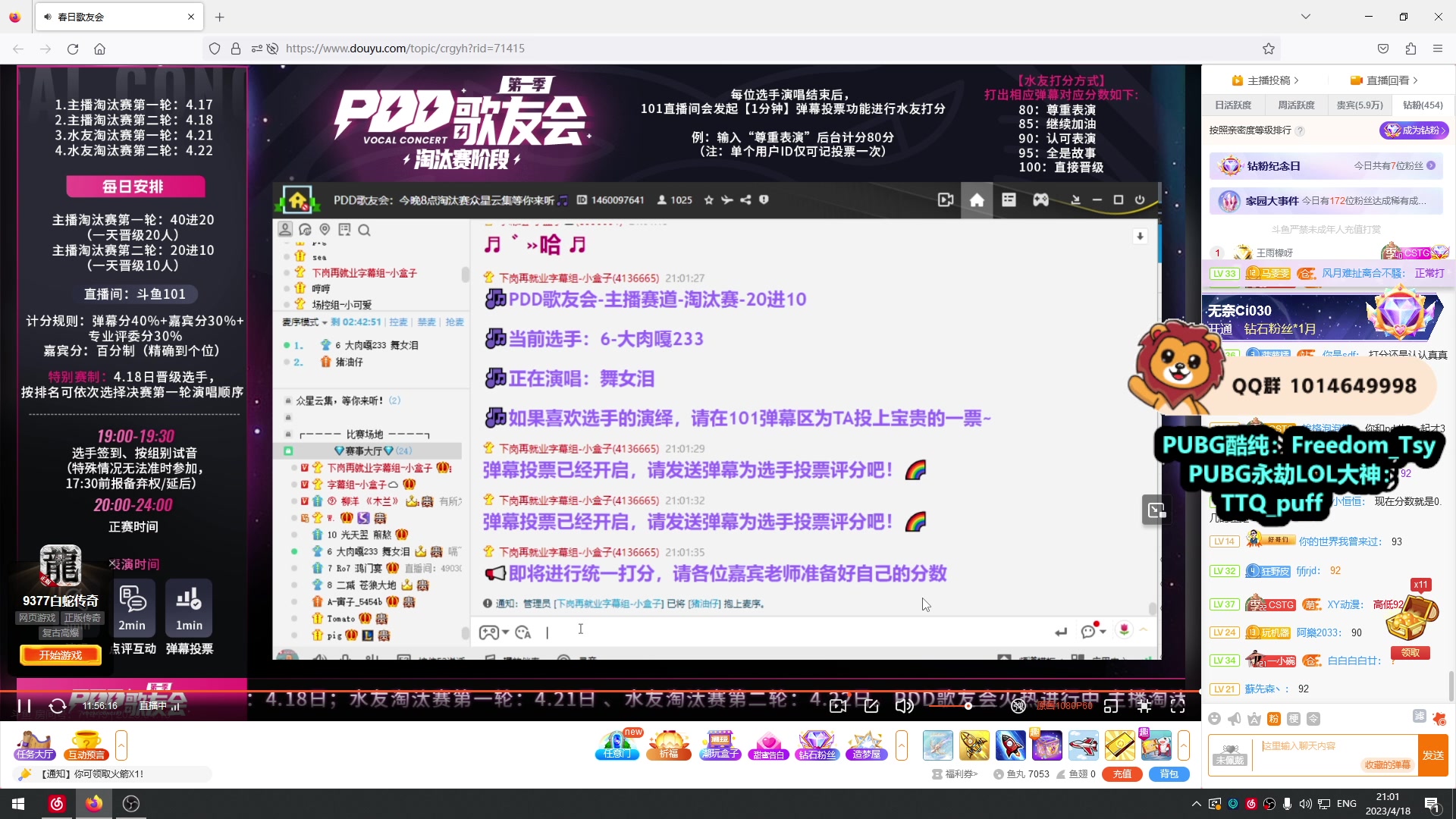Toggle the 粉 fan danmaku button
Screen dimensions: 1456x819
click(x=1274, y=719)
